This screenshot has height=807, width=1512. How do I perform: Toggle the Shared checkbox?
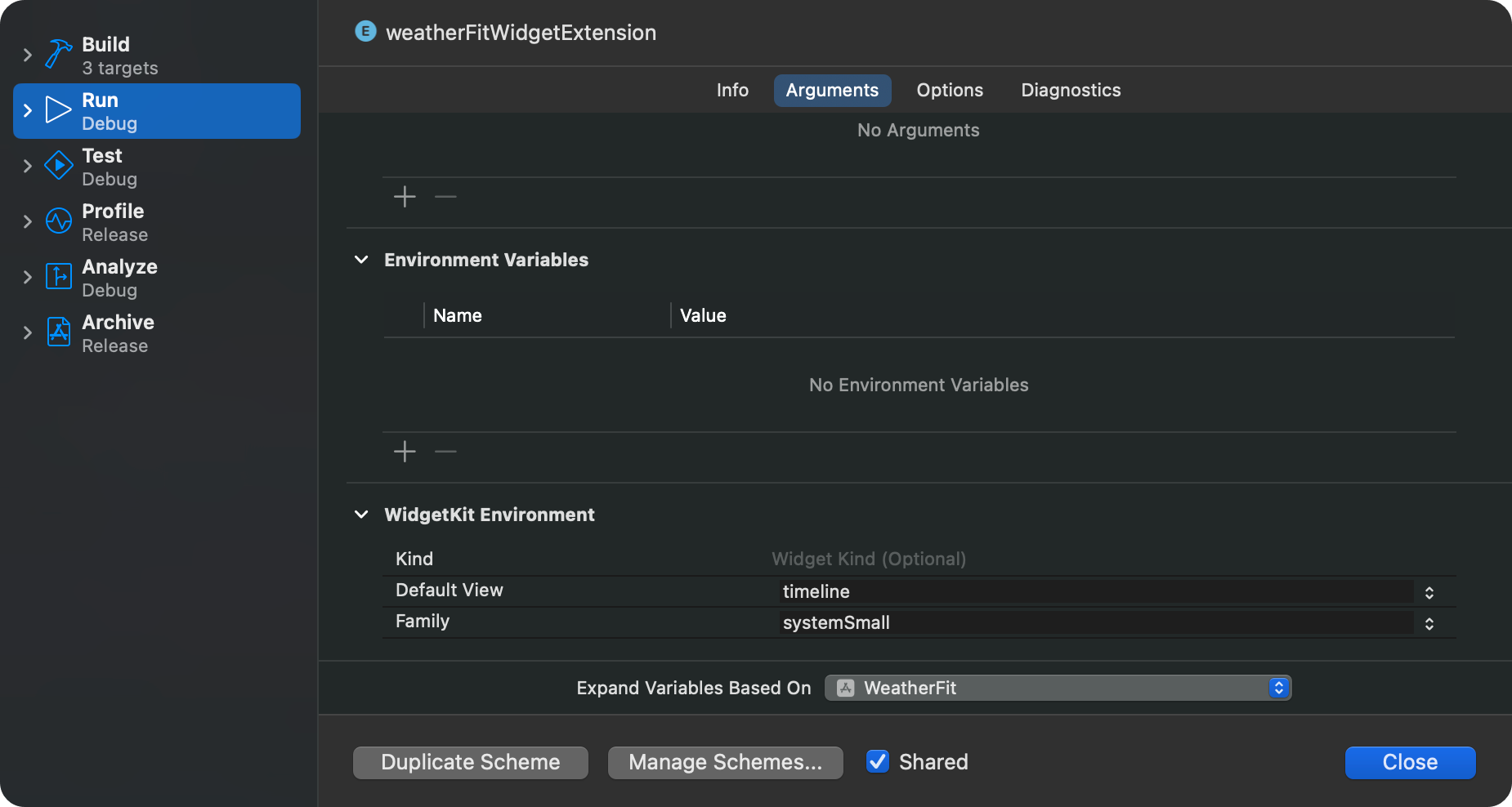[878, 761]
